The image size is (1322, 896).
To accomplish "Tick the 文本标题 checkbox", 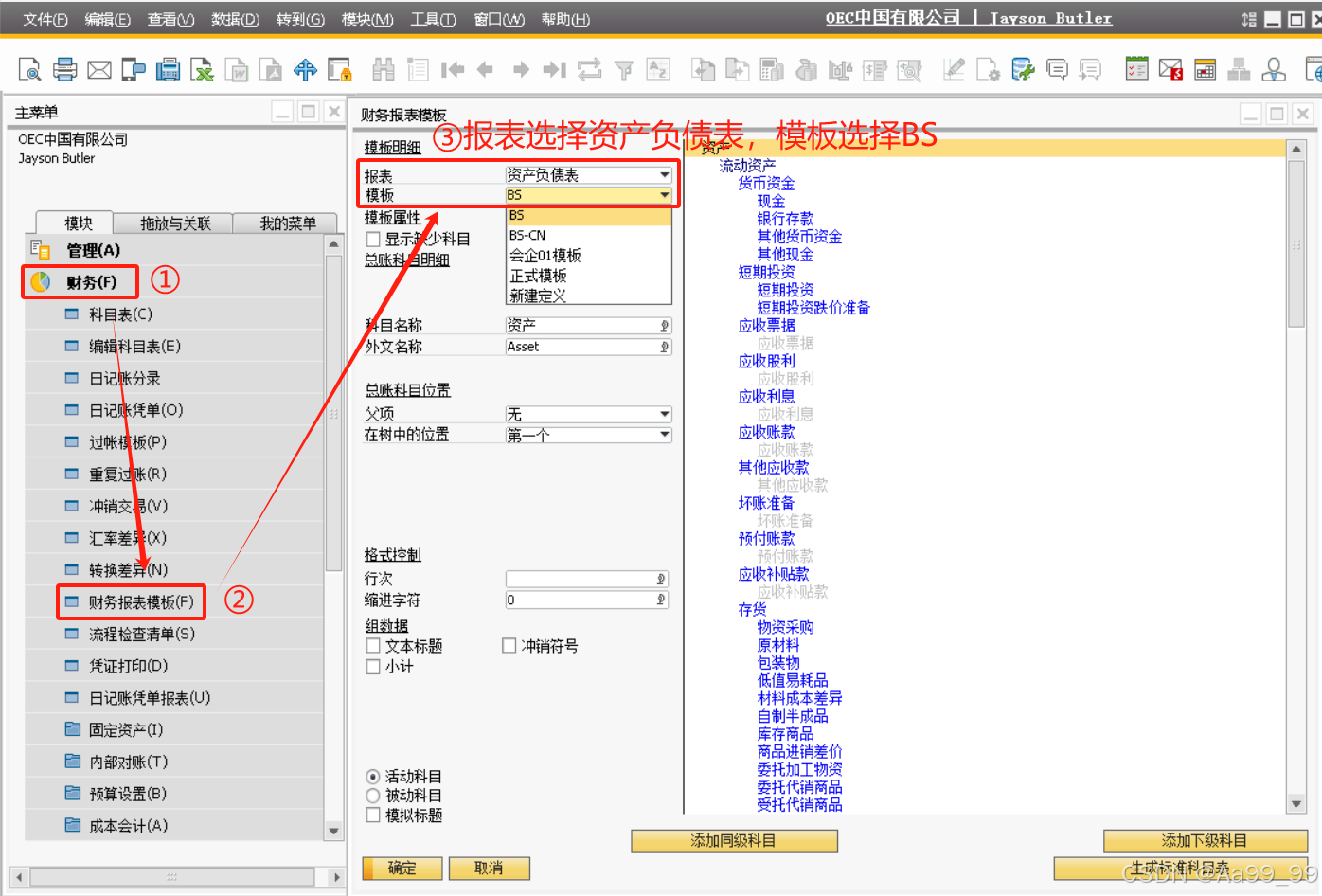I will point(373,646).
